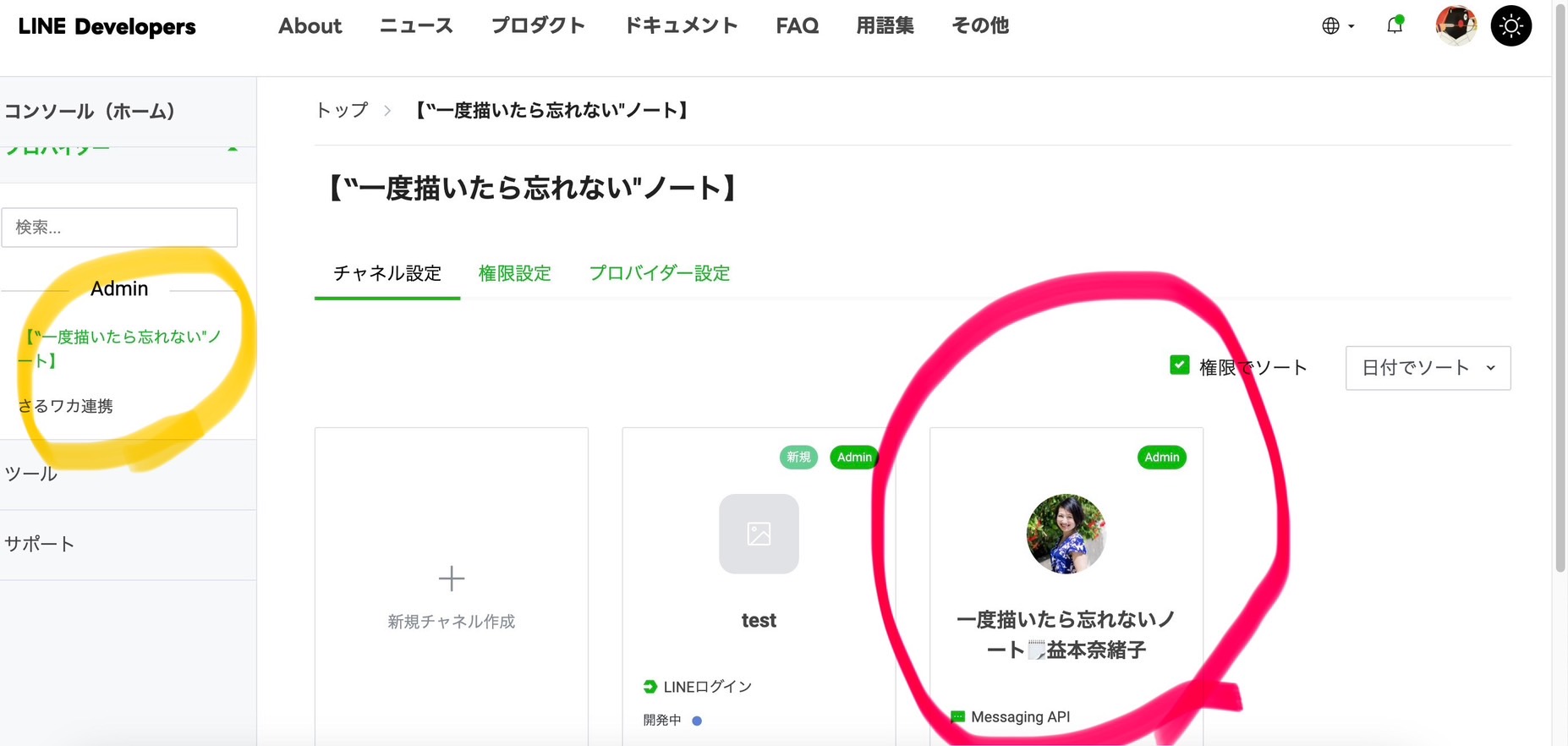Select 【"一度描いたら忘れない"ノート】 provider in sidebar
Screen dimensions: 1568x746
[119, 348]
